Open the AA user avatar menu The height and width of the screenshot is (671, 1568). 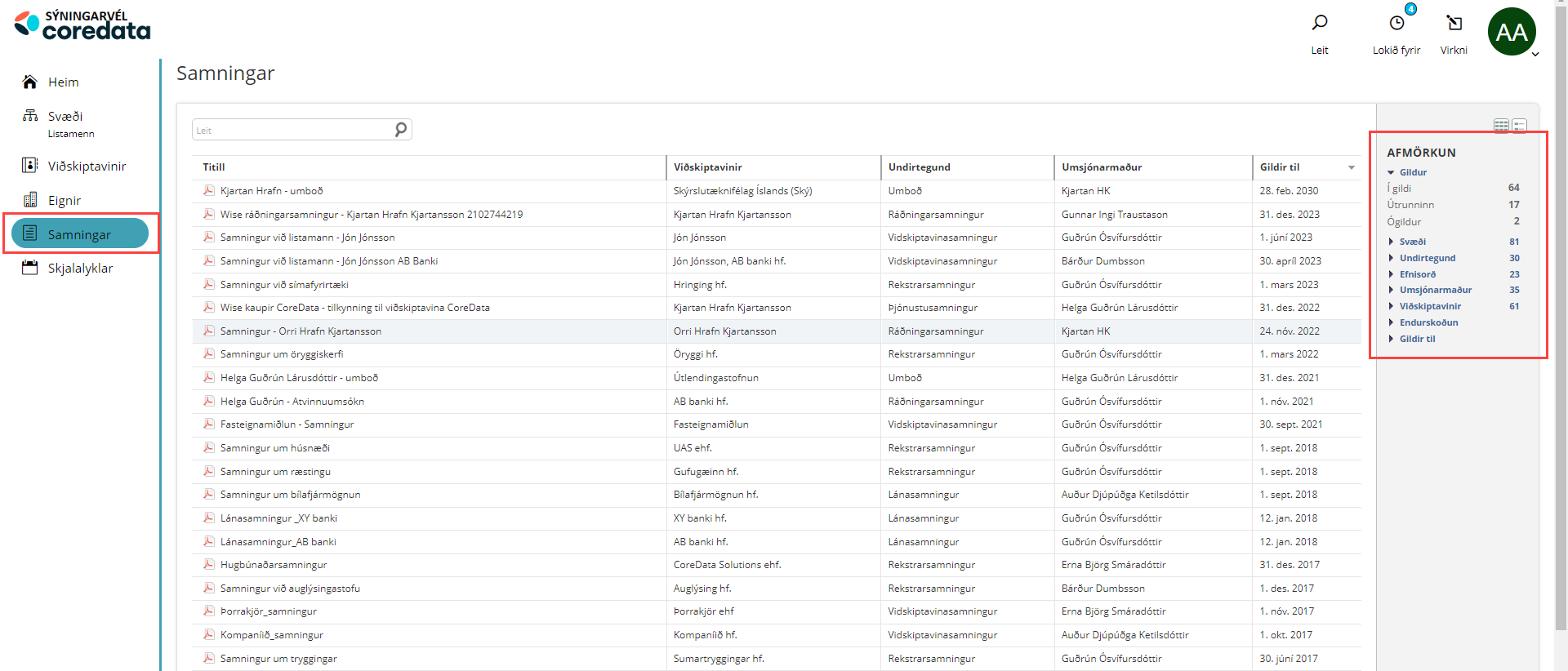[1512, 33]
